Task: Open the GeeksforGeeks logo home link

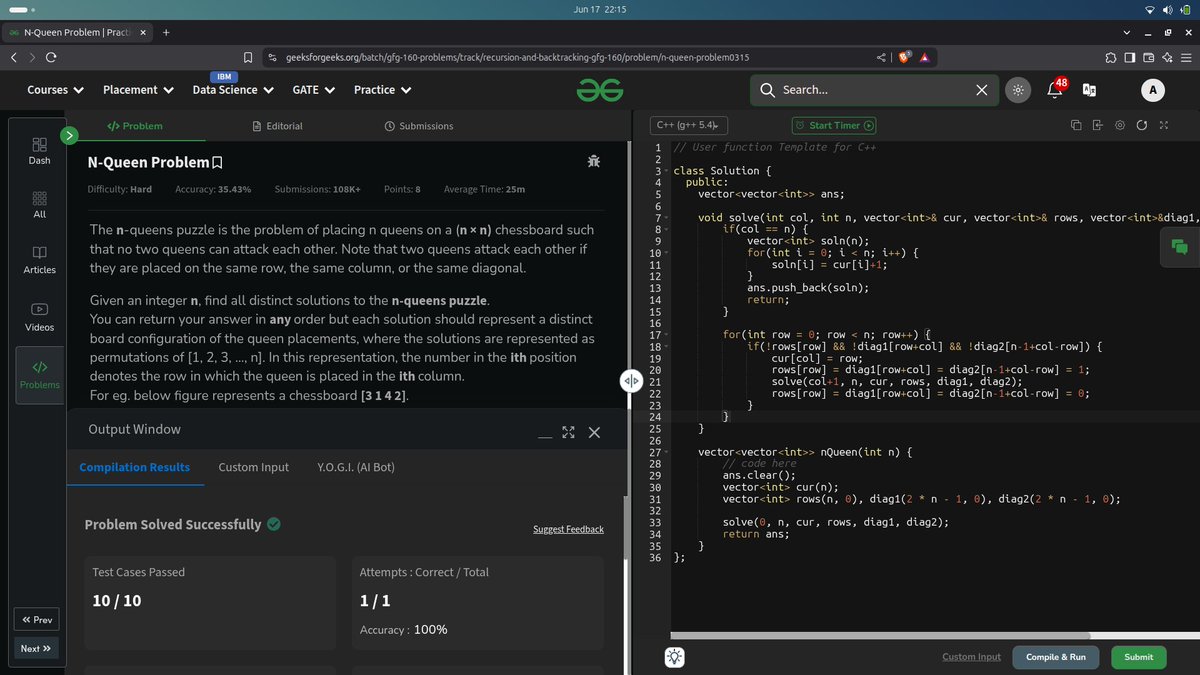Action: click(600, 90)
